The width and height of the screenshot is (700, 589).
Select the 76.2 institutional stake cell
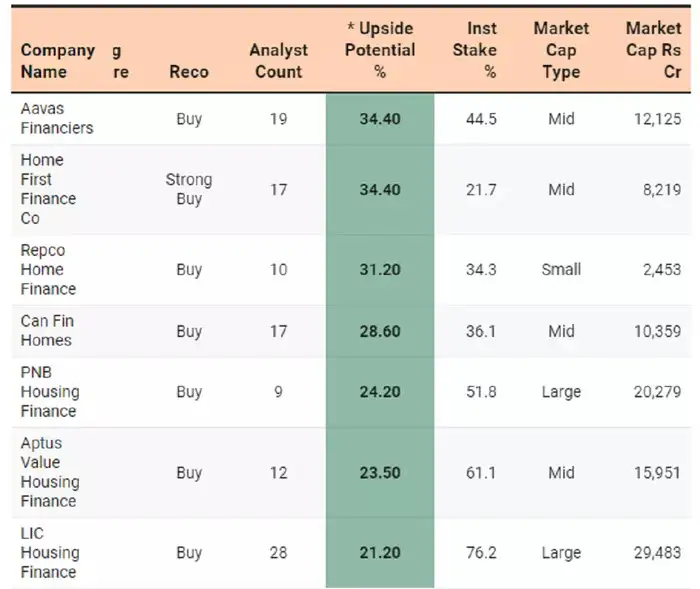click(481, 552)
